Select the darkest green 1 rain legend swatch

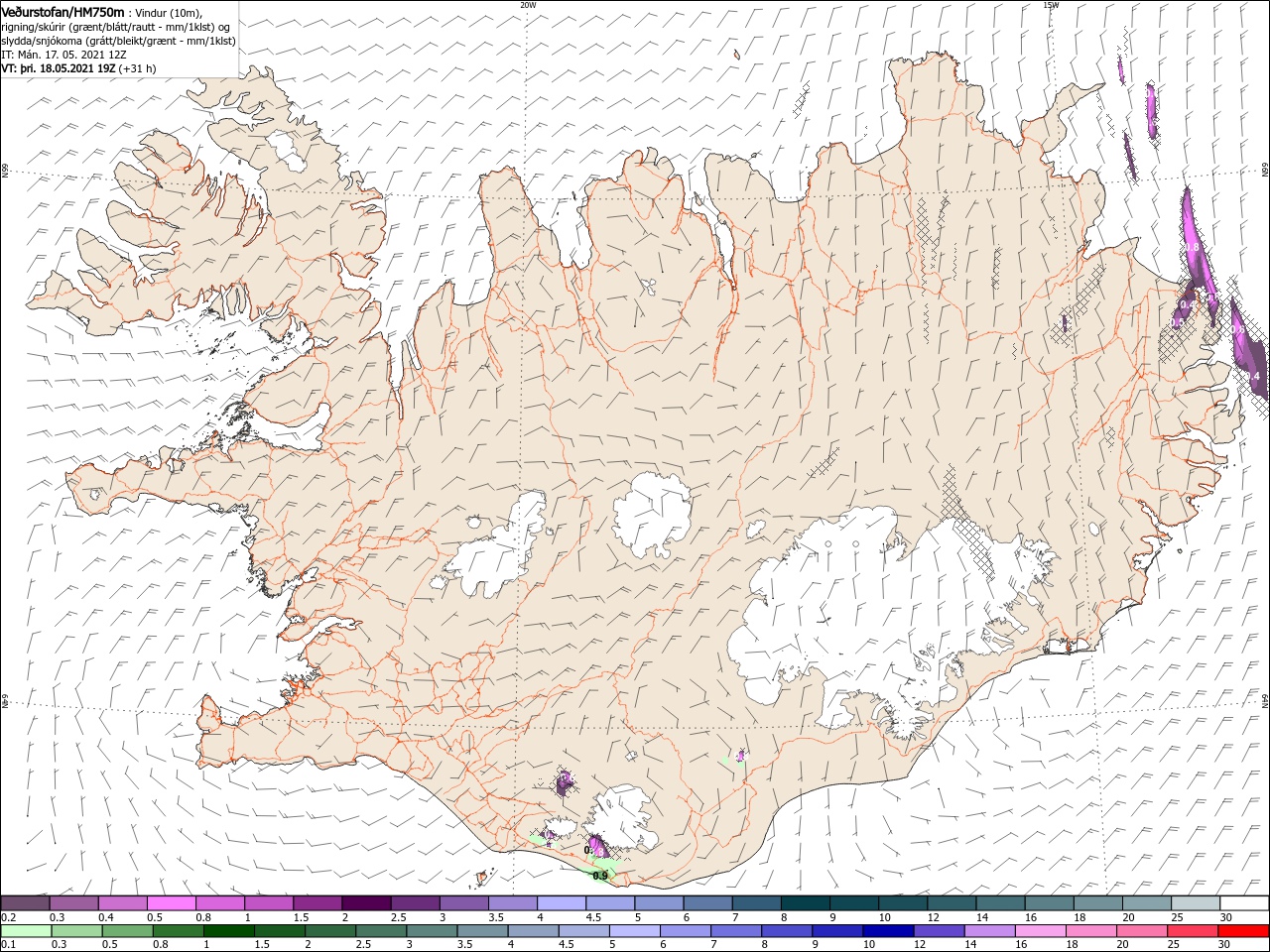pyautogui.click(x=228, y=931)
